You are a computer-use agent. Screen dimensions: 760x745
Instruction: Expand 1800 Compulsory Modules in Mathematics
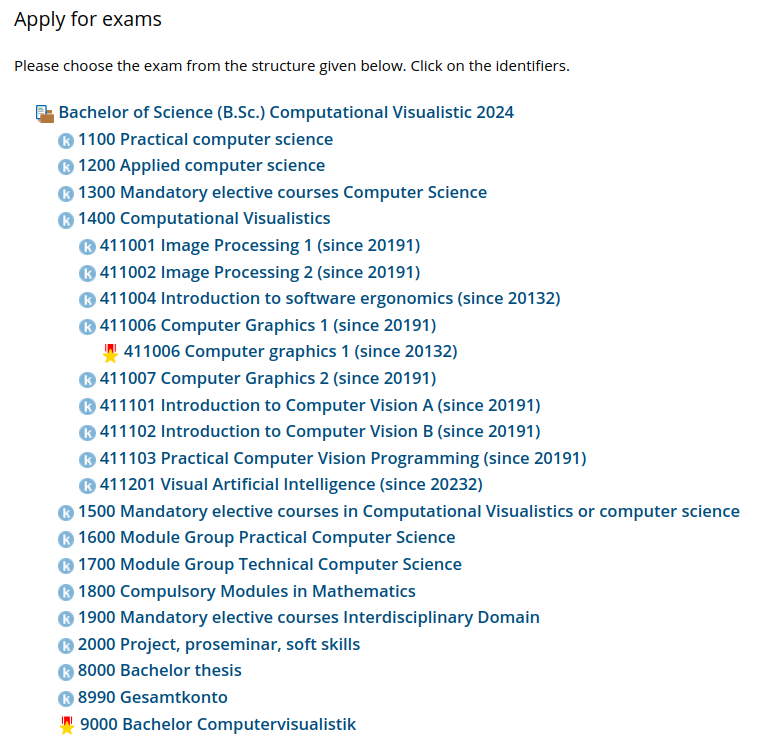[x=246, y=591]
